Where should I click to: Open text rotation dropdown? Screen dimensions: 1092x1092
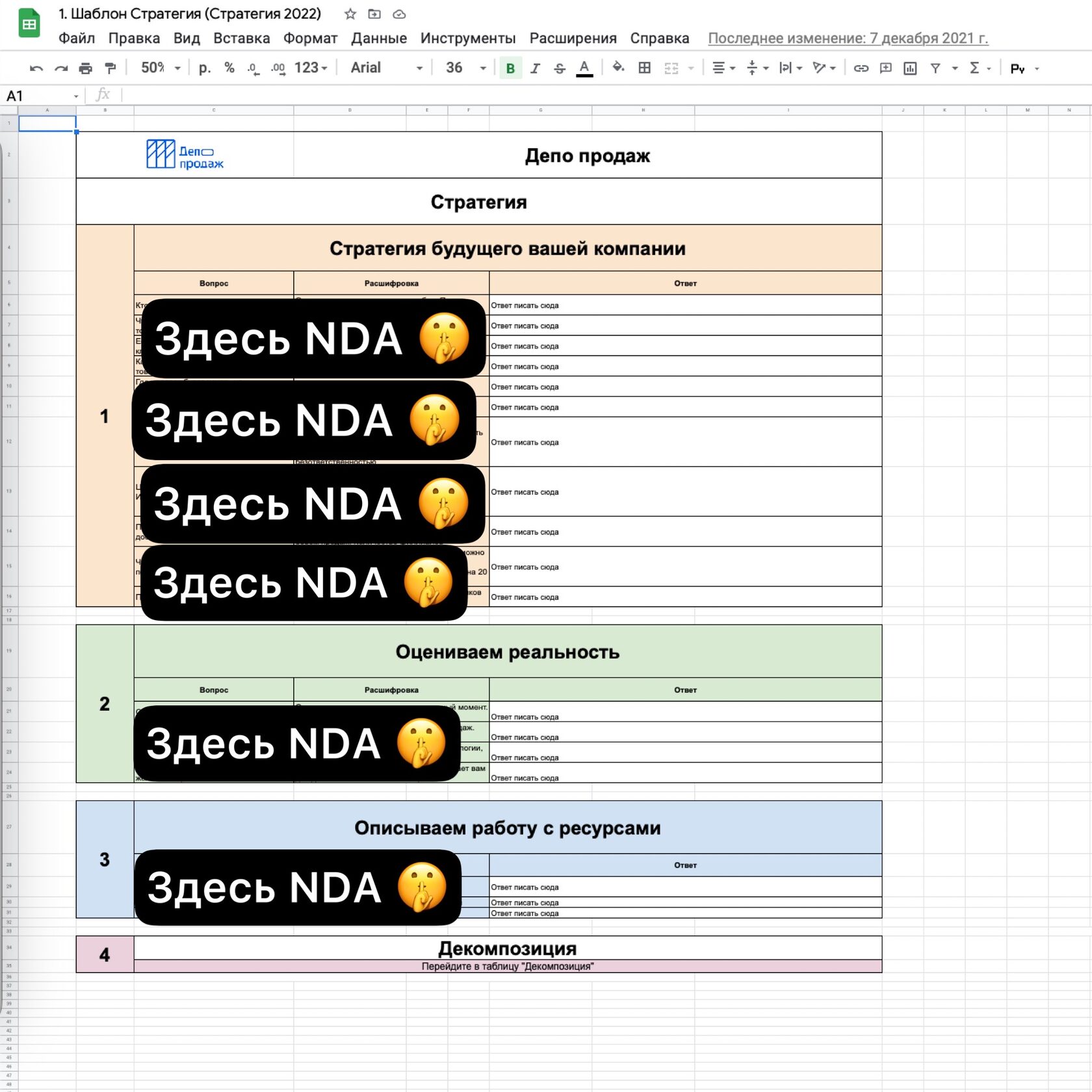pos(824,68)
